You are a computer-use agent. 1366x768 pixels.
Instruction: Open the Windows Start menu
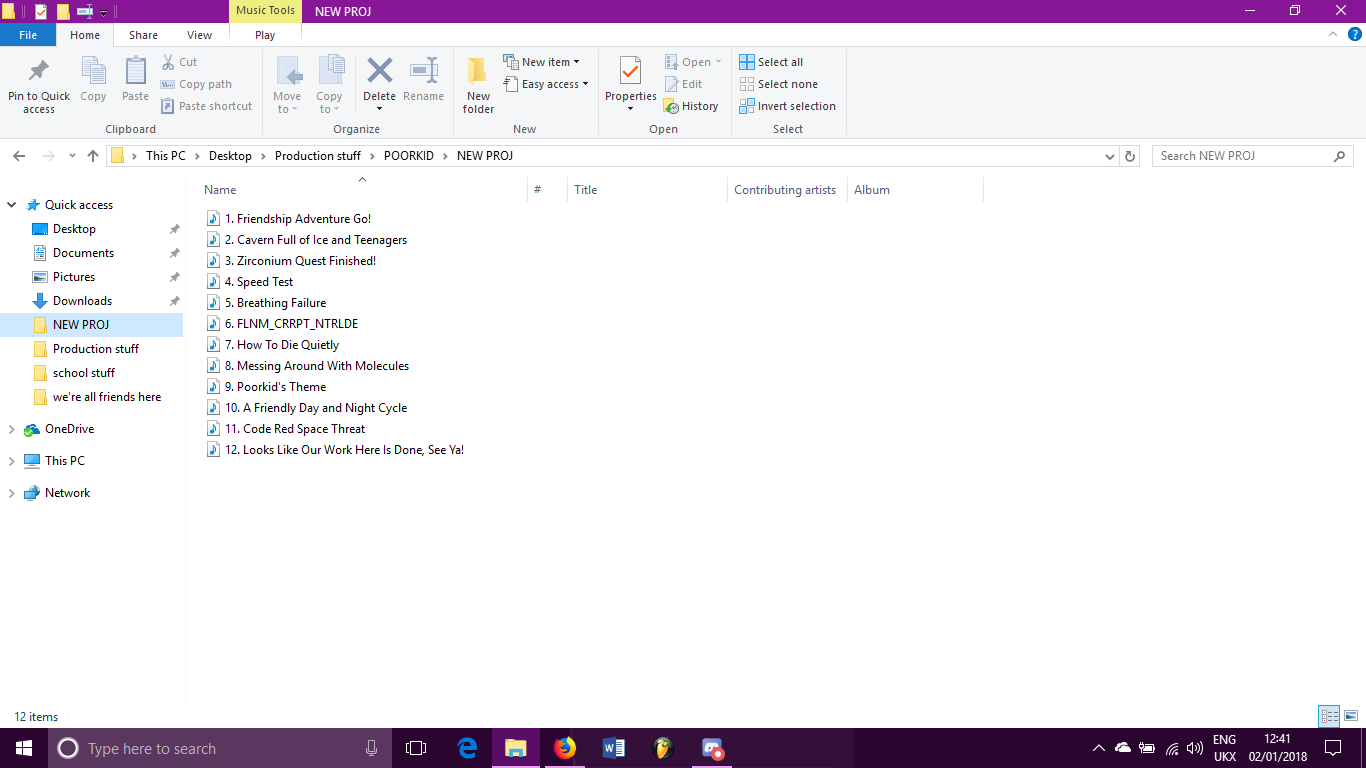pos(24,748)
